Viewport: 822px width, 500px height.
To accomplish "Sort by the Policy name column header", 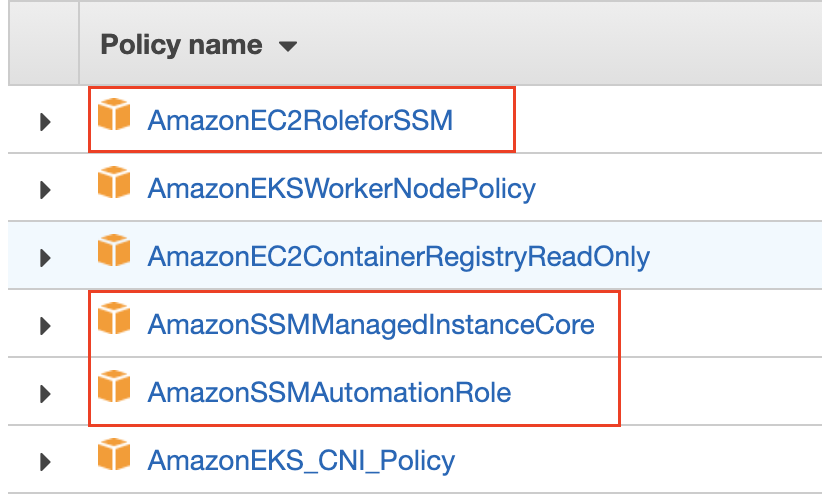I will (x=181, y=46).
